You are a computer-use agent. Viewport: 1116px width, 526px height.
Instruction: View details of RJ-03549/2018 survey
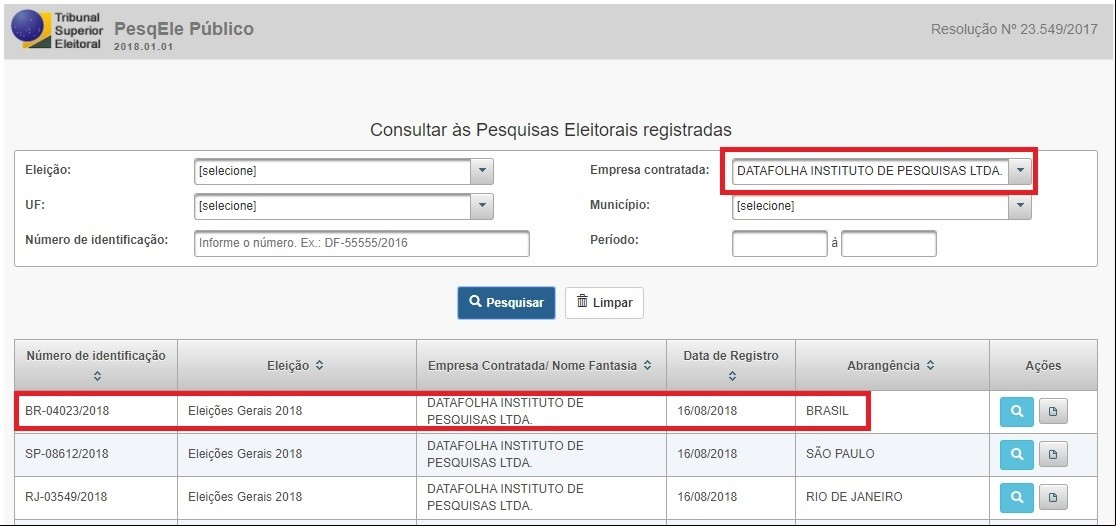coord(1016,498)
